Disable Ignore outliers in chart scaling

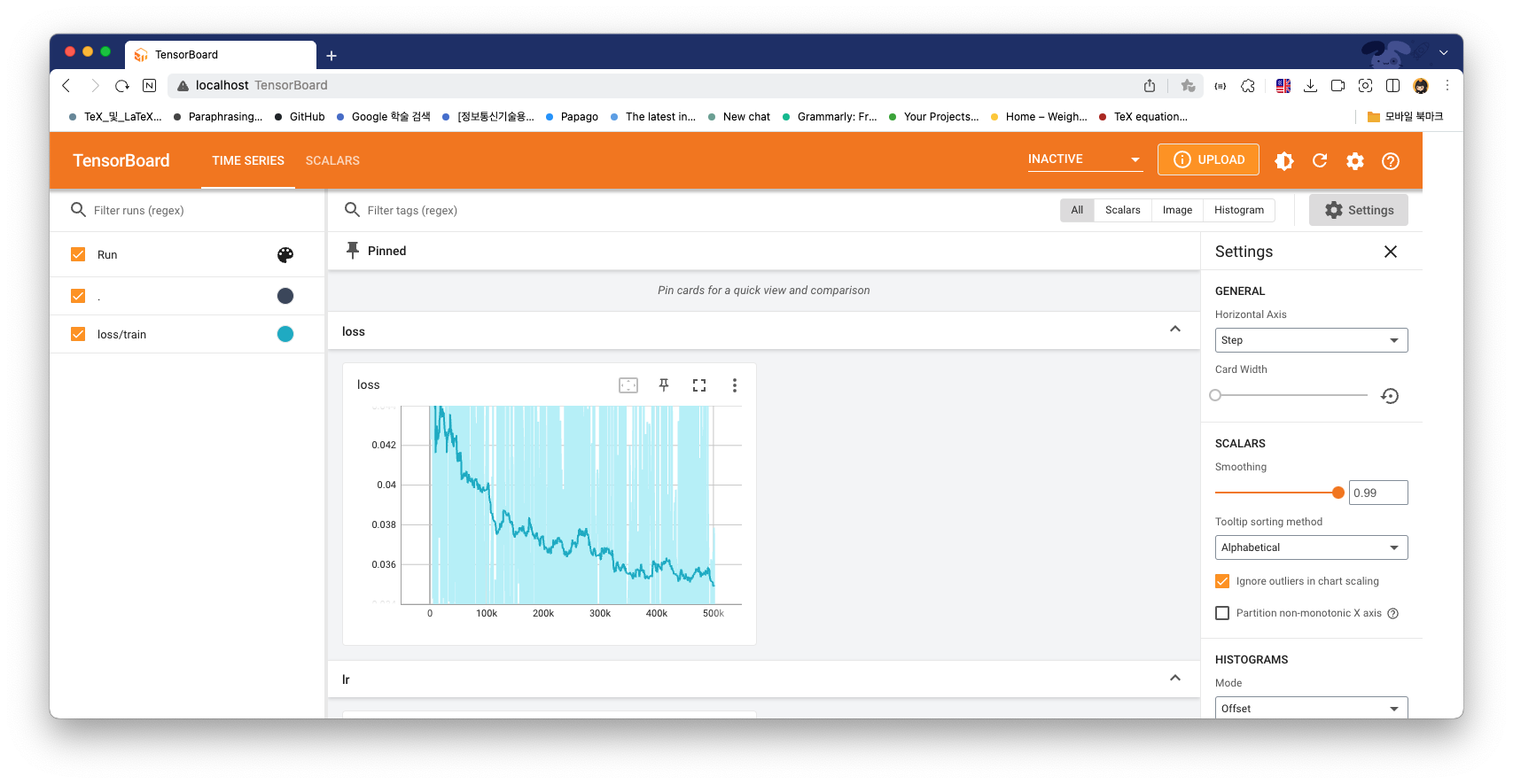1222,581
